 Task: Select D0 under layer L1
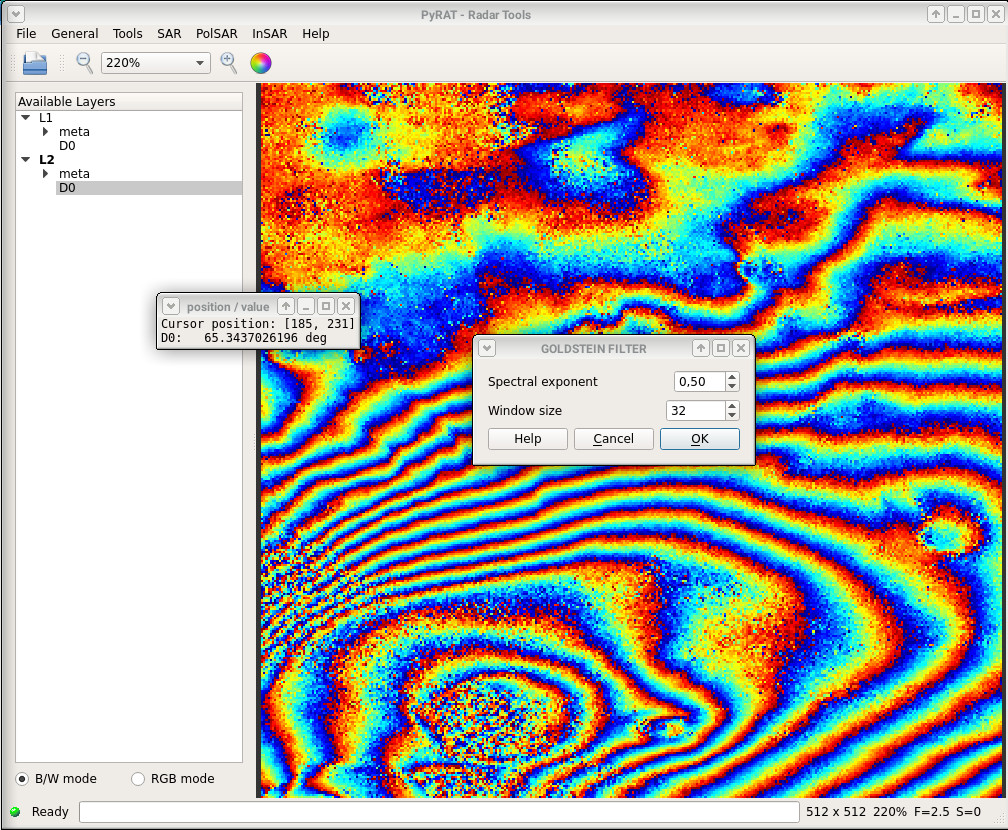(67, 145)
